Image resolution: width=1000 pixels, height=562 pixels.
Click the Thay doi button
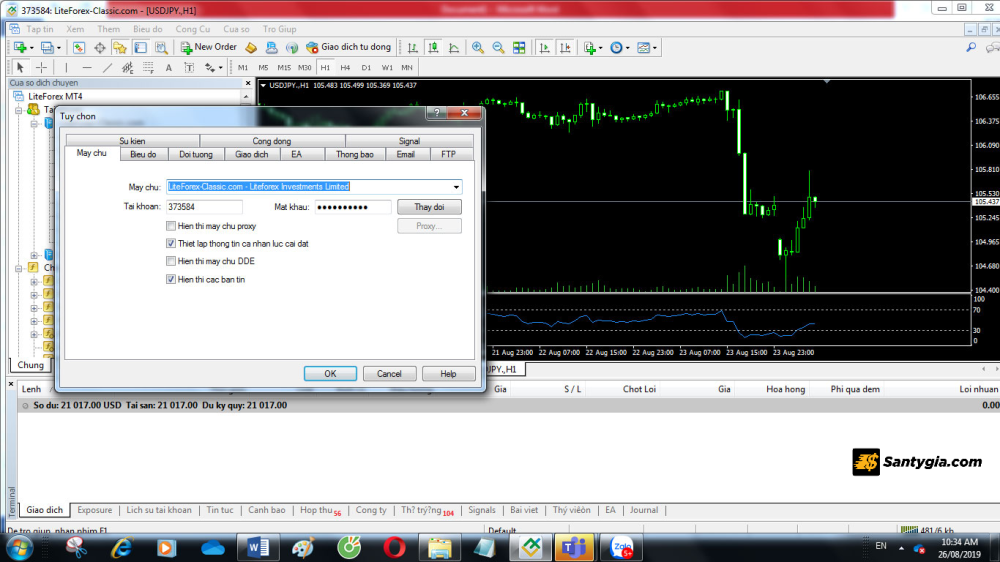point(429,207)
